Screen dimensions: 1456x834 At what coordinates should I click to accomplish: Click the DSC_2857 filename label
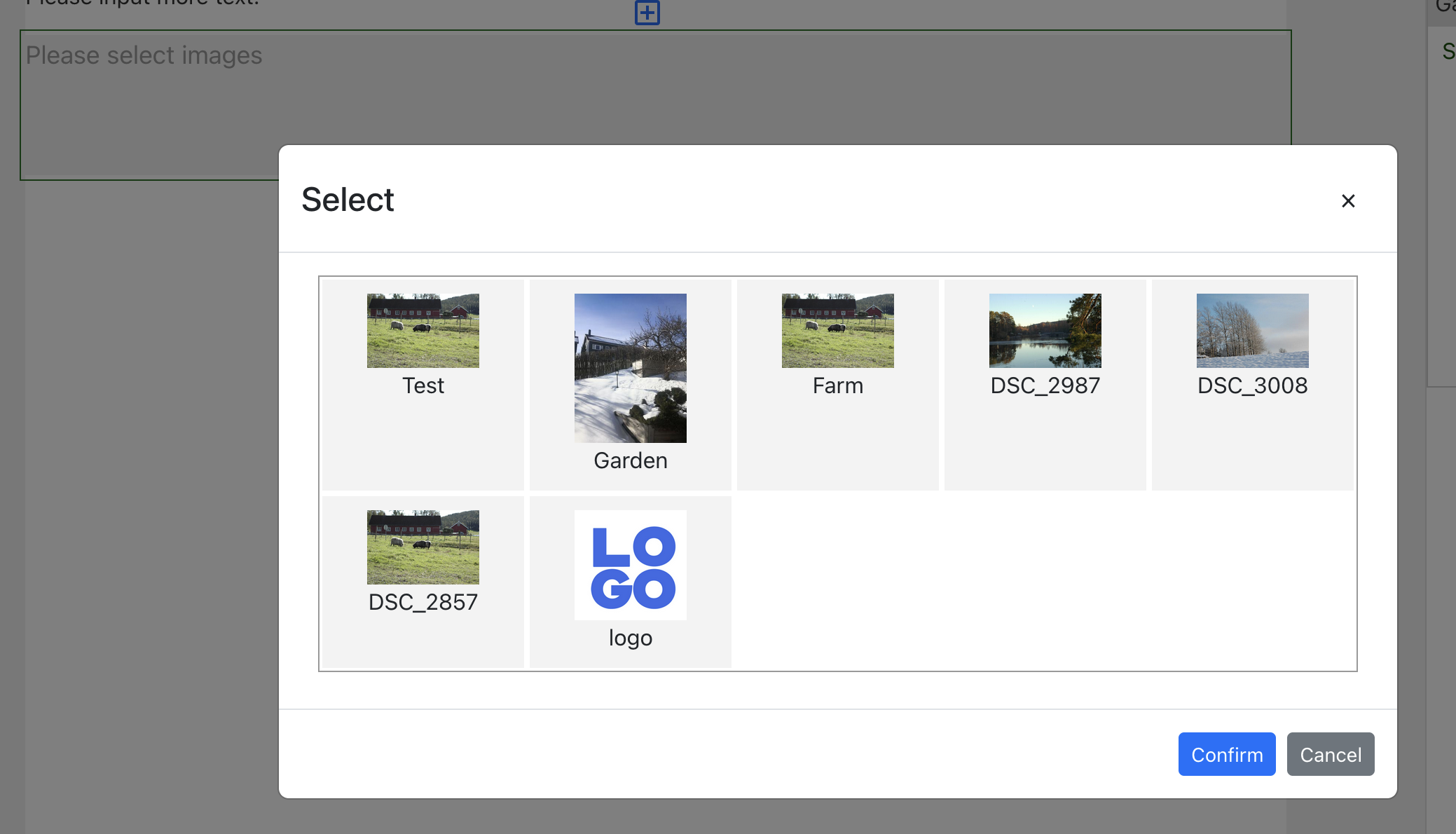coord(423,602)
